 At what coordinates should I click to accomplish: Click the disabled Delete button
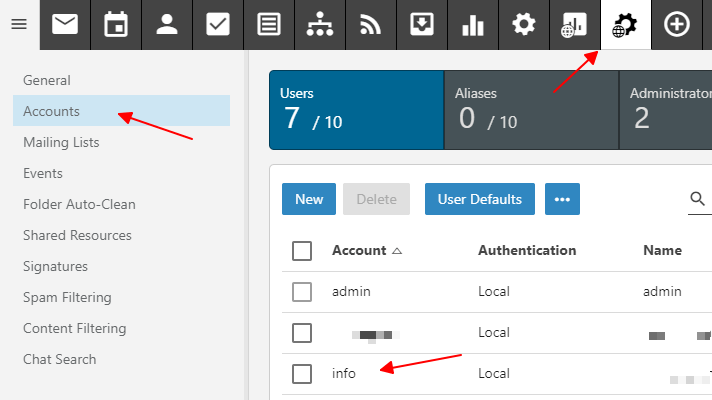click(376, 199)
